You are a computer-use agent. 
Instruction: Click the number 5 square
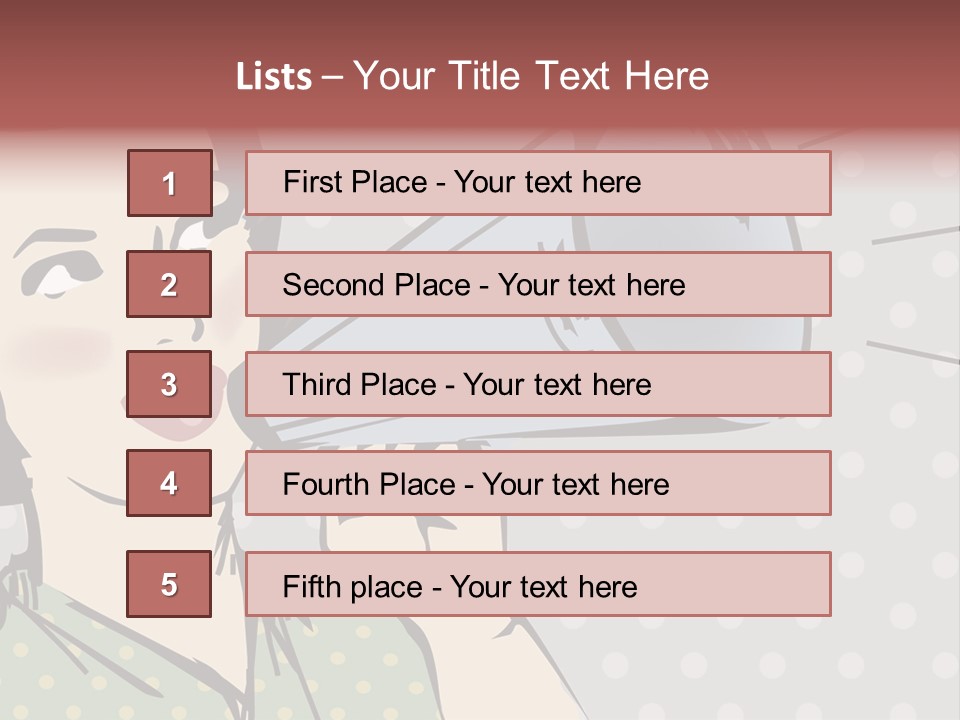pyautogui.click(x=169, y=584)
